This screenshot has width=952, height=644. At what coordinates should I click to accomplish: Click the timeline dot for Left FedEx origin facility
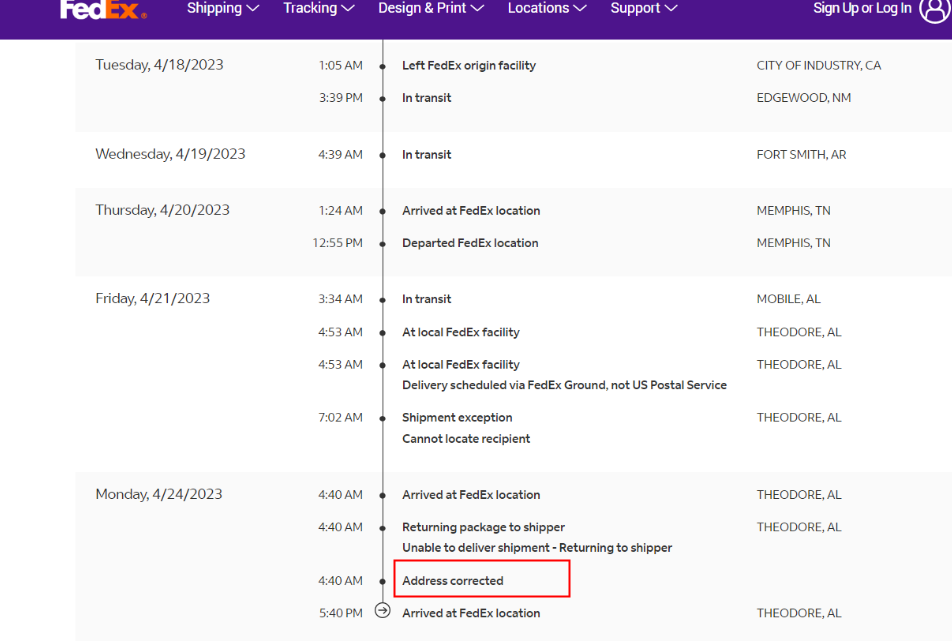point(382,66)
